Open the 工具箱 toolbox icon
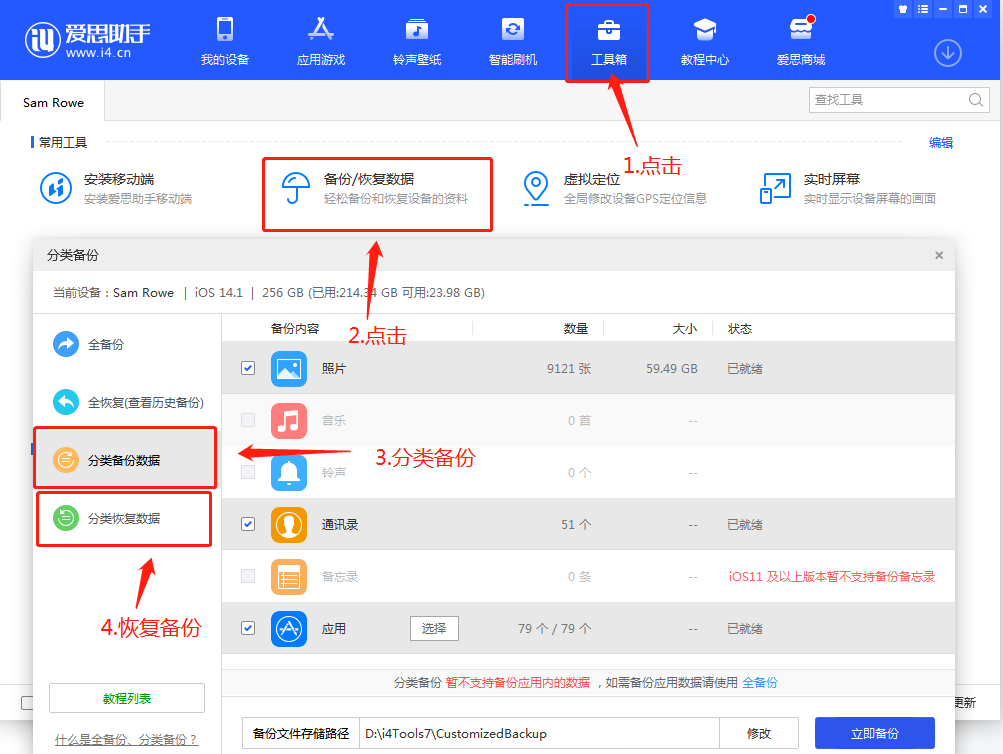This screenshot has width=1003, height=754. 608,40
